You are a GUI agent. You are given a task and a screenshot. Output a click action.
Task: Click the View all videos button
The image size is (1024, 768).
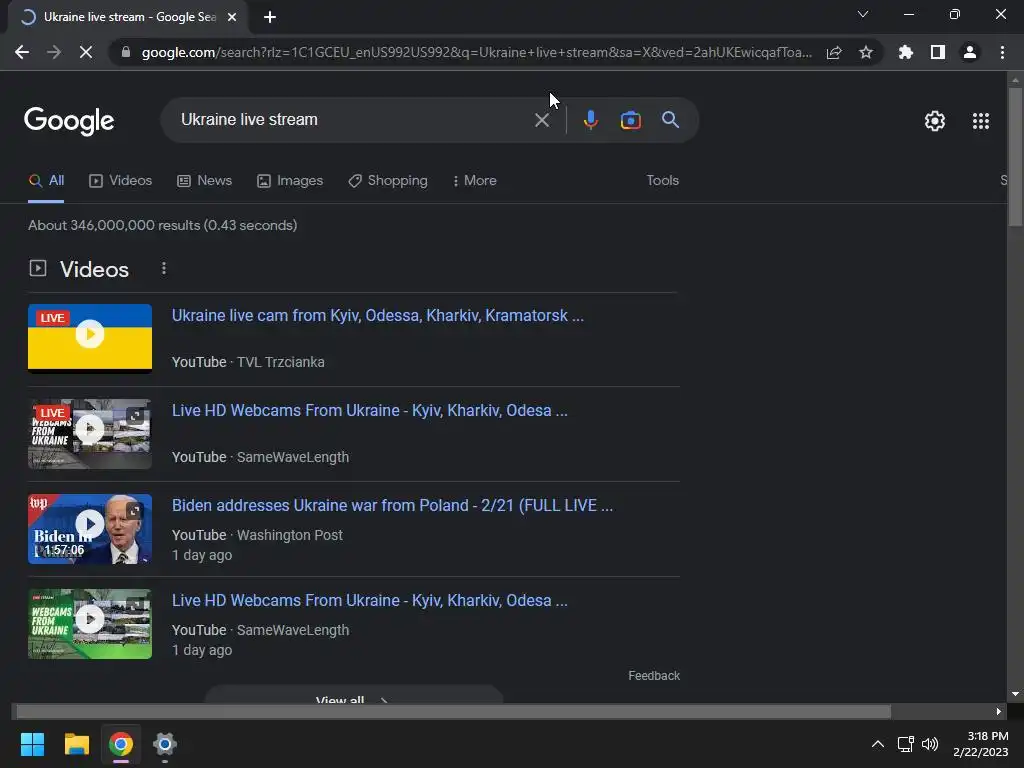(x=353, y=695)
